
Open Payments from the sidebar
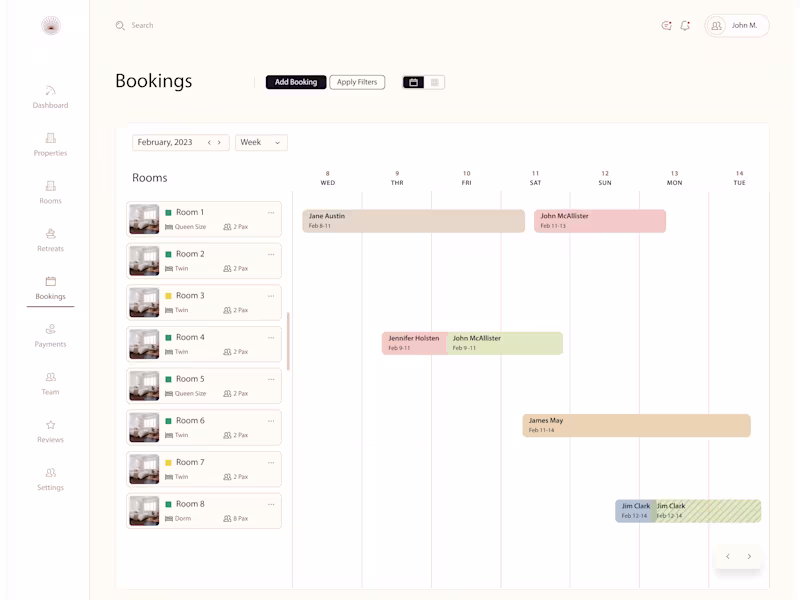click(50, 330)
